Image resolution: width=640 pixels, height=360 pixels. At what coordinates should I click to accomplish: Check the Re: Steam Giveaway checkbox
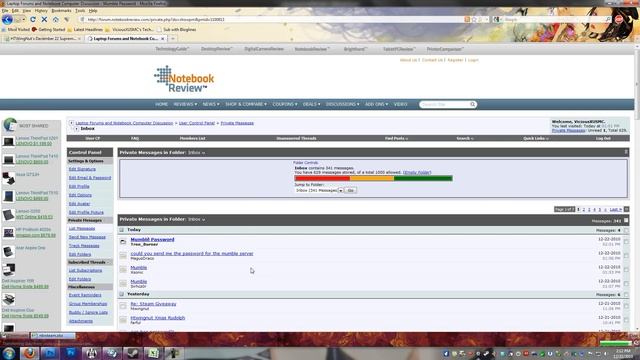(x=626, y=306)
